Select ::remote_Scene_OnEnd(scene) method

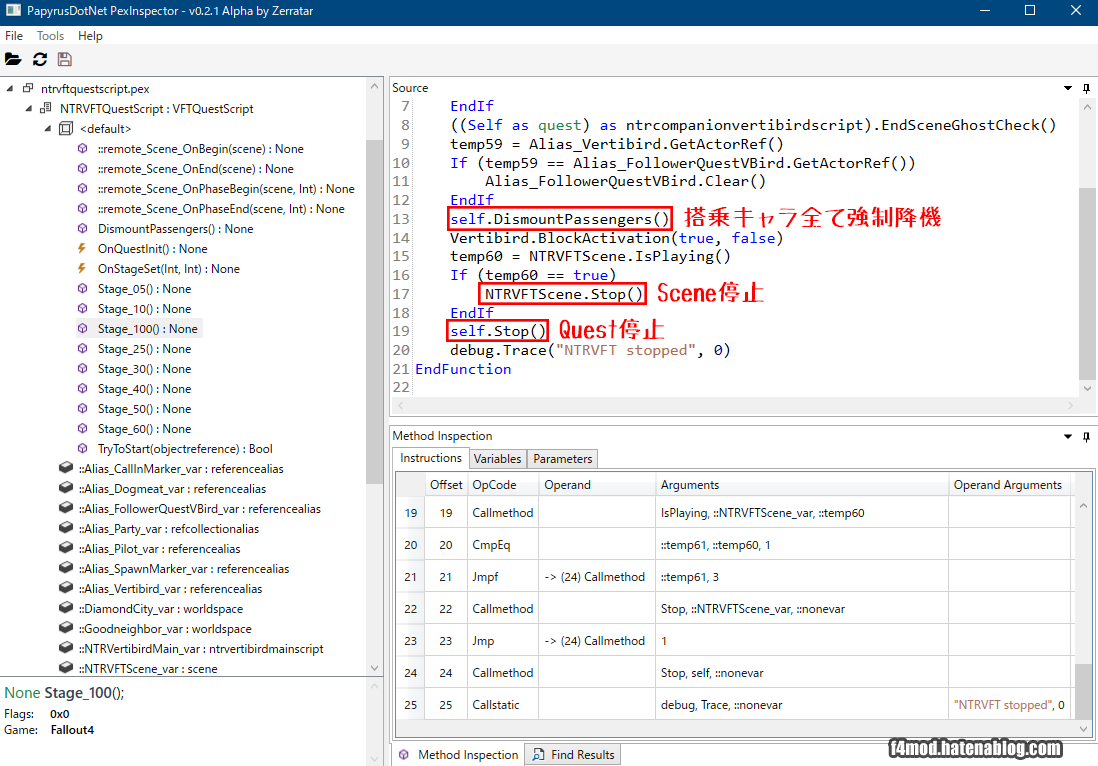tap(195, 169)
